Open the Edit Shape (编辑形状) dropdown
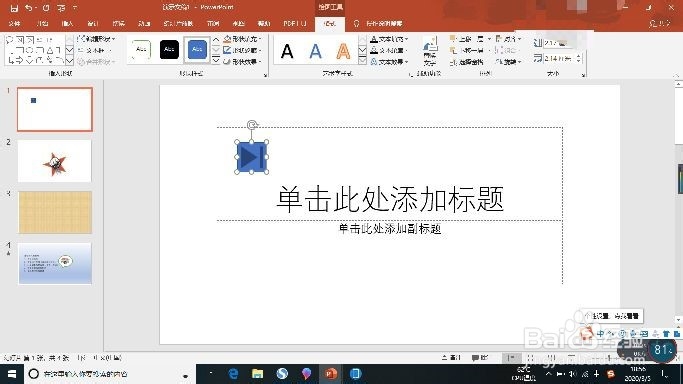The height and width of the screenshot is (384, 683). tap(96, 39)
